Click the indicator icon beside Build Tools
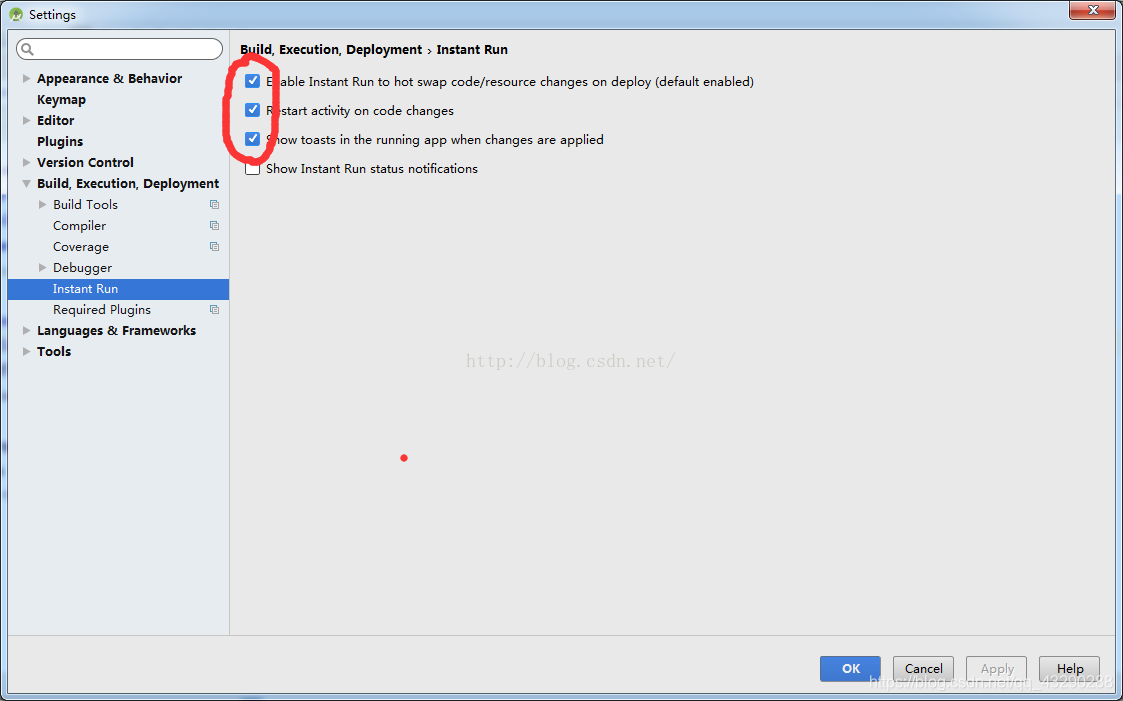1123x701 pixels. point(214,204)
